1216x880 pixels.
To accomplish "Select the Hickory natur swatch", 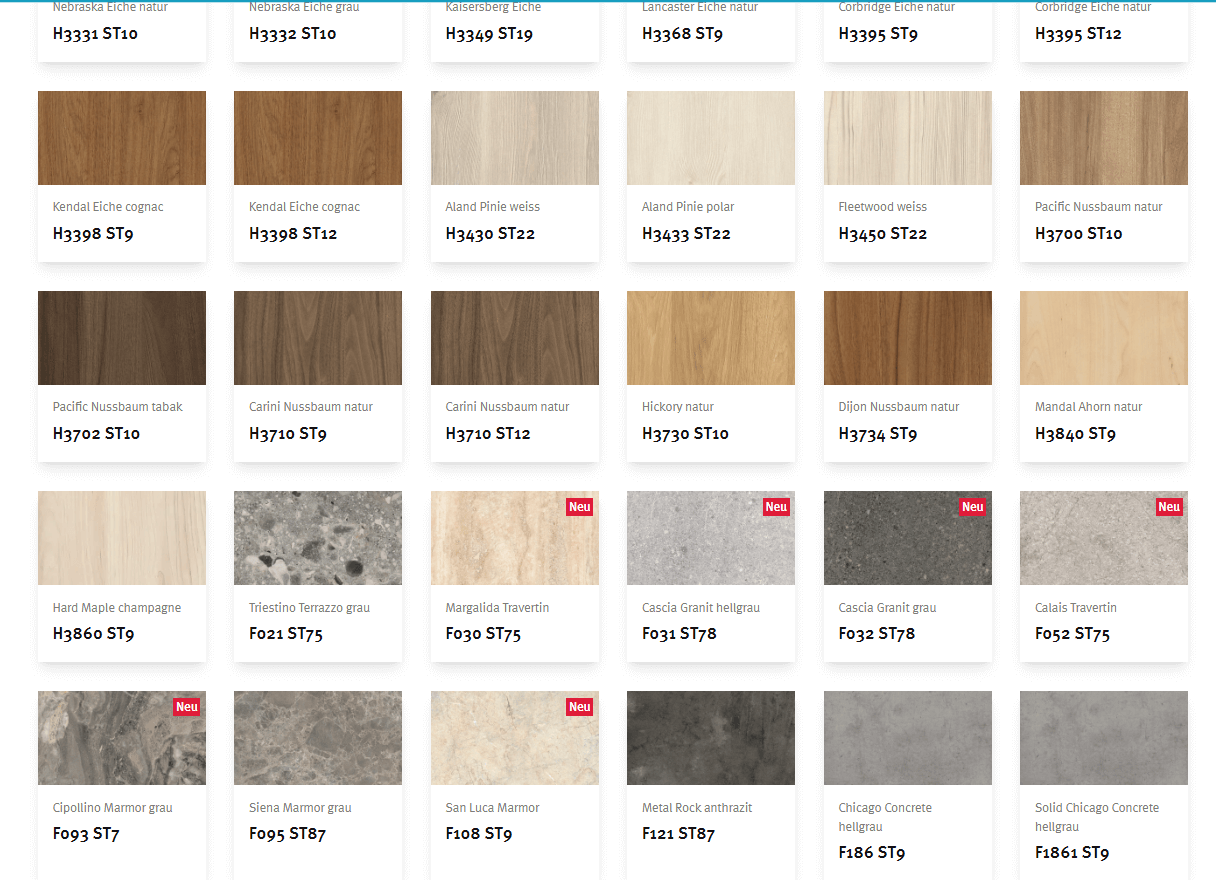I will pyautogui.click(x=711, y=338).
